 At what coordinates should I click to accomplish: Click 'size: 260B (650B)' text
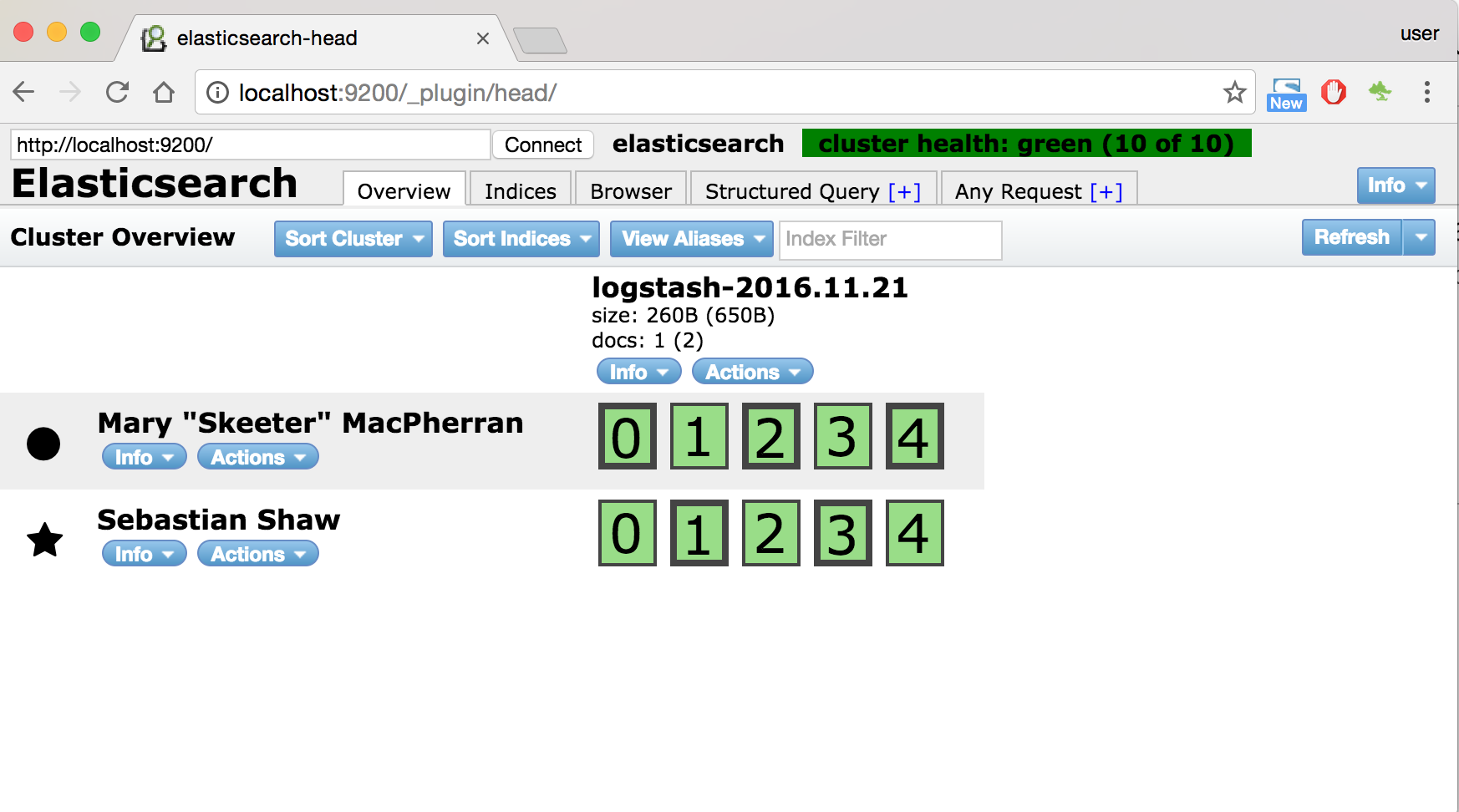coord(683,315)
